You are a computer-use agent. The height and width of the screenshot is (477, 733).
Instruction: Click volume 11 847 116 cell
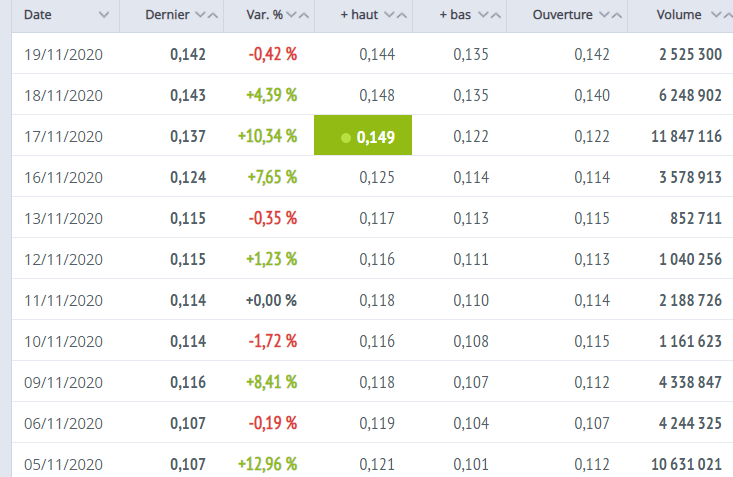(x=687, y=137)
